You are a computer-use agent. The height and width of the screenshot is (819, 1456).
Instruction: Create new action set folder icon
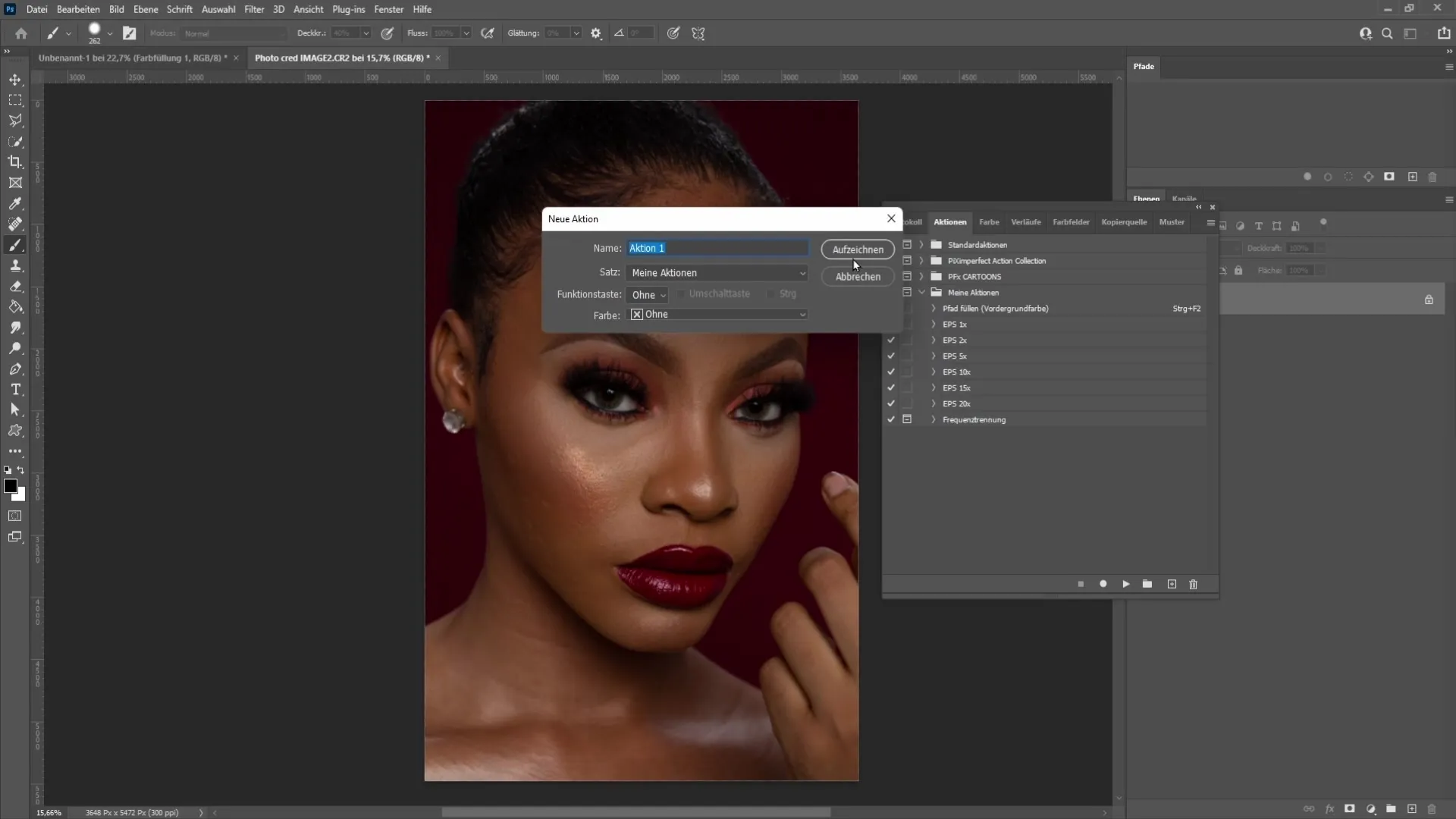click(x=1147, y=584)
